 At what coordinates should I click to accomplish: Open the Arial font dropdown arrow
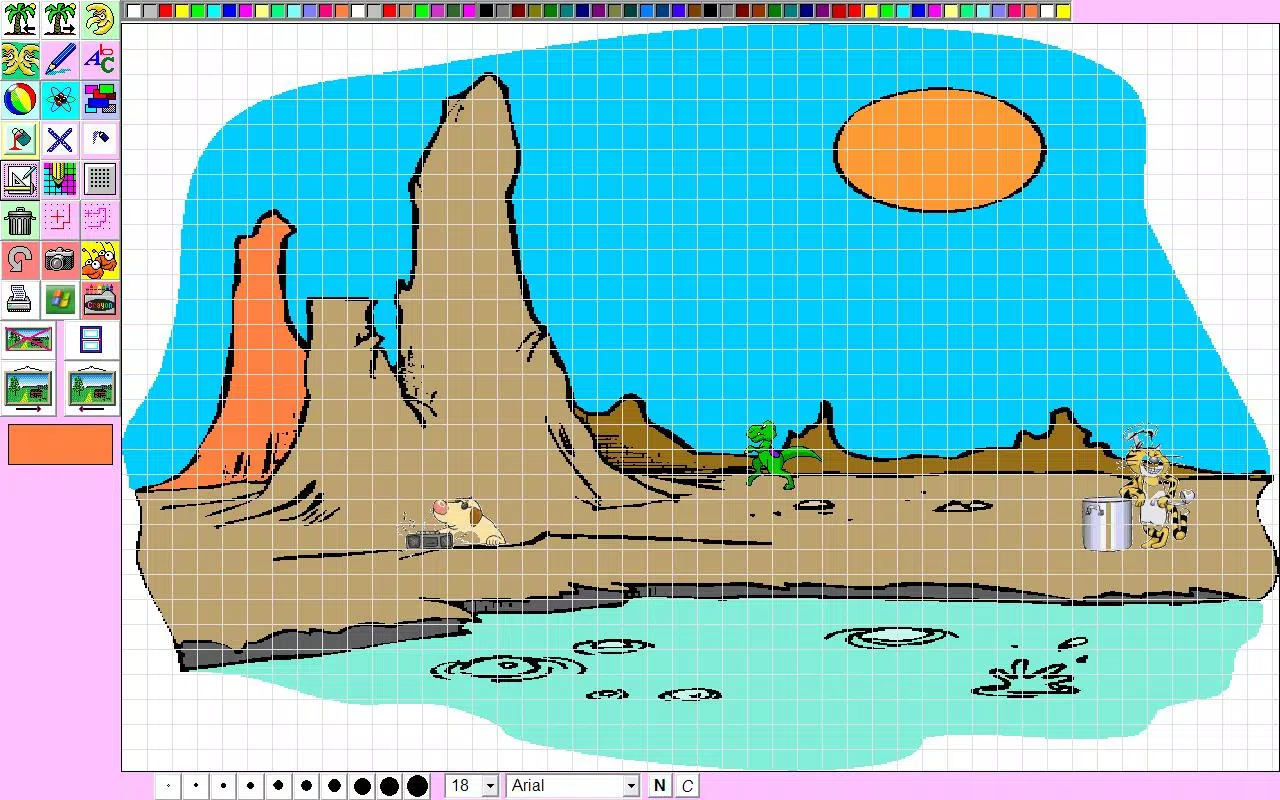click(x=631, y=786)
